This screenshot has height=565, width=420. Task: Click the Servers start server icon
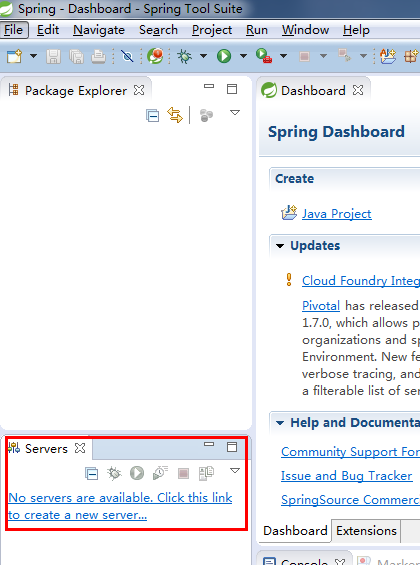(x=137, y=473)
